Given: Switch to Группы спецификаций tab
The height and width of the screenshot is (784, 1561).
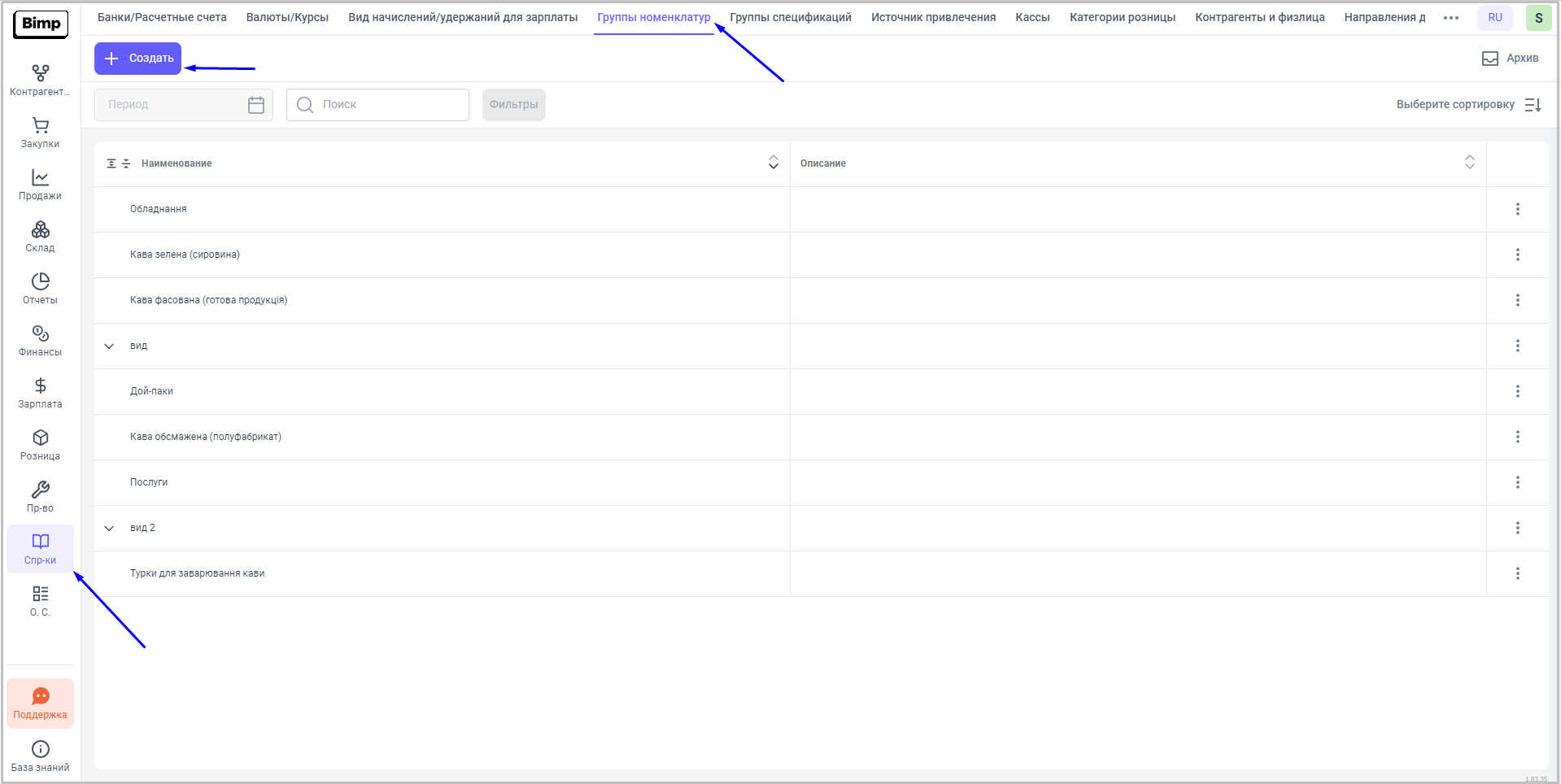Looking at the screenshot, I should coord(790,18).
